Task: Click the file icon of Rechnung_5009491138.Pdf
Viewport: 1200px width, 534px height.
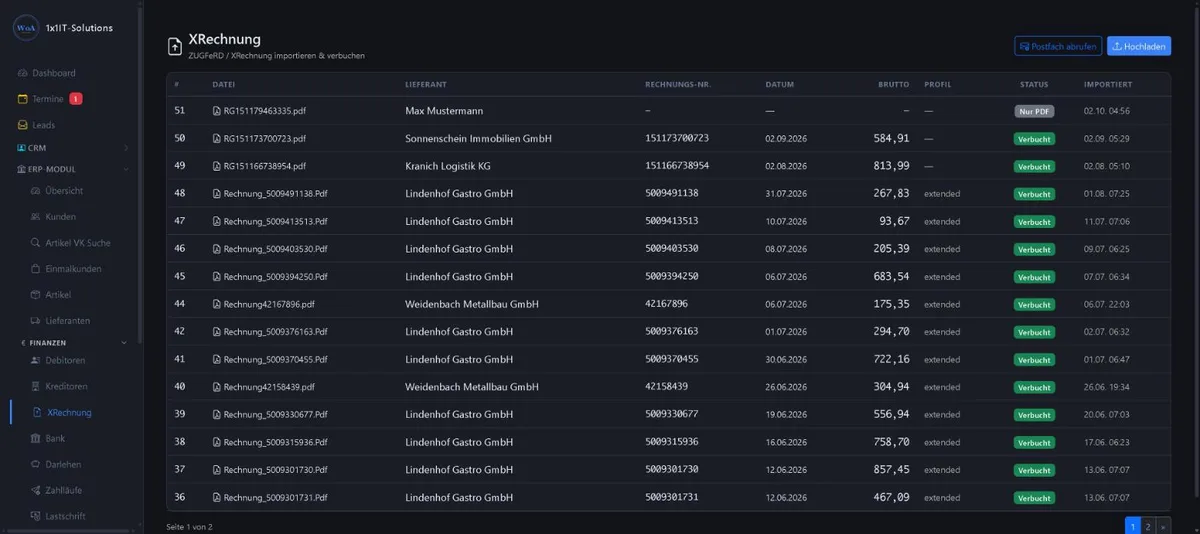Action: tap(217, 194)
